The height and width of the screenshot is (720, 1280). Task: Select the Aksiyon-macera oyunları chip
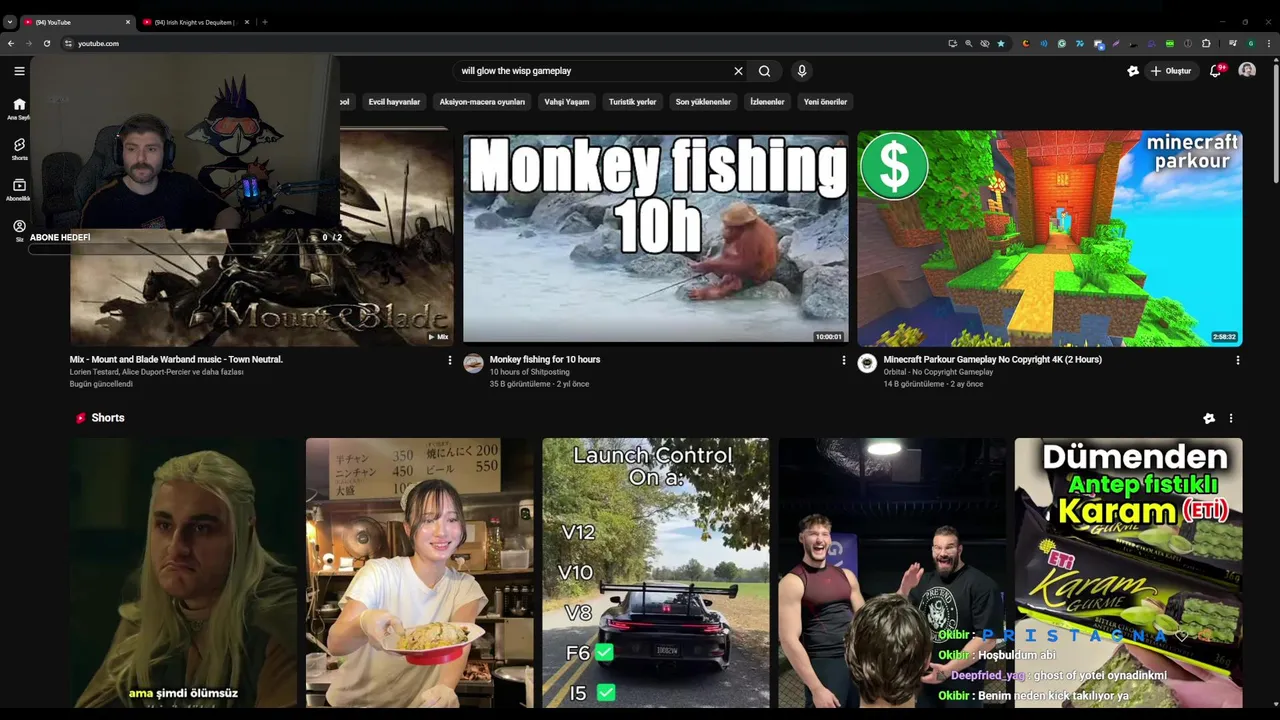(x=482, y=101)
